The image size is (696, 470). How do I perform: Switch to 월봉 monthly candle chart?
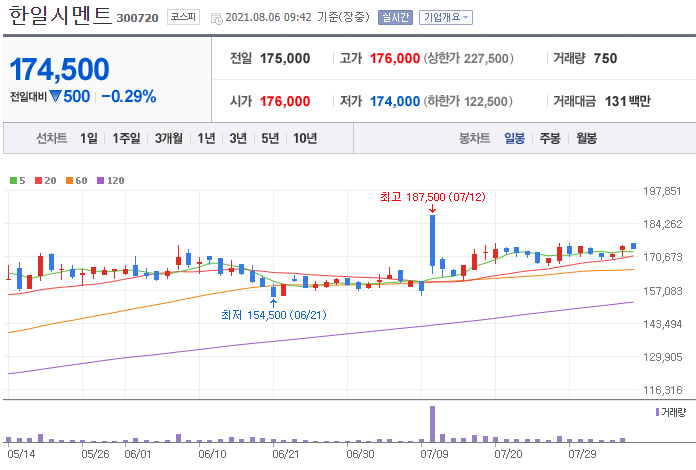click(586, 138)
